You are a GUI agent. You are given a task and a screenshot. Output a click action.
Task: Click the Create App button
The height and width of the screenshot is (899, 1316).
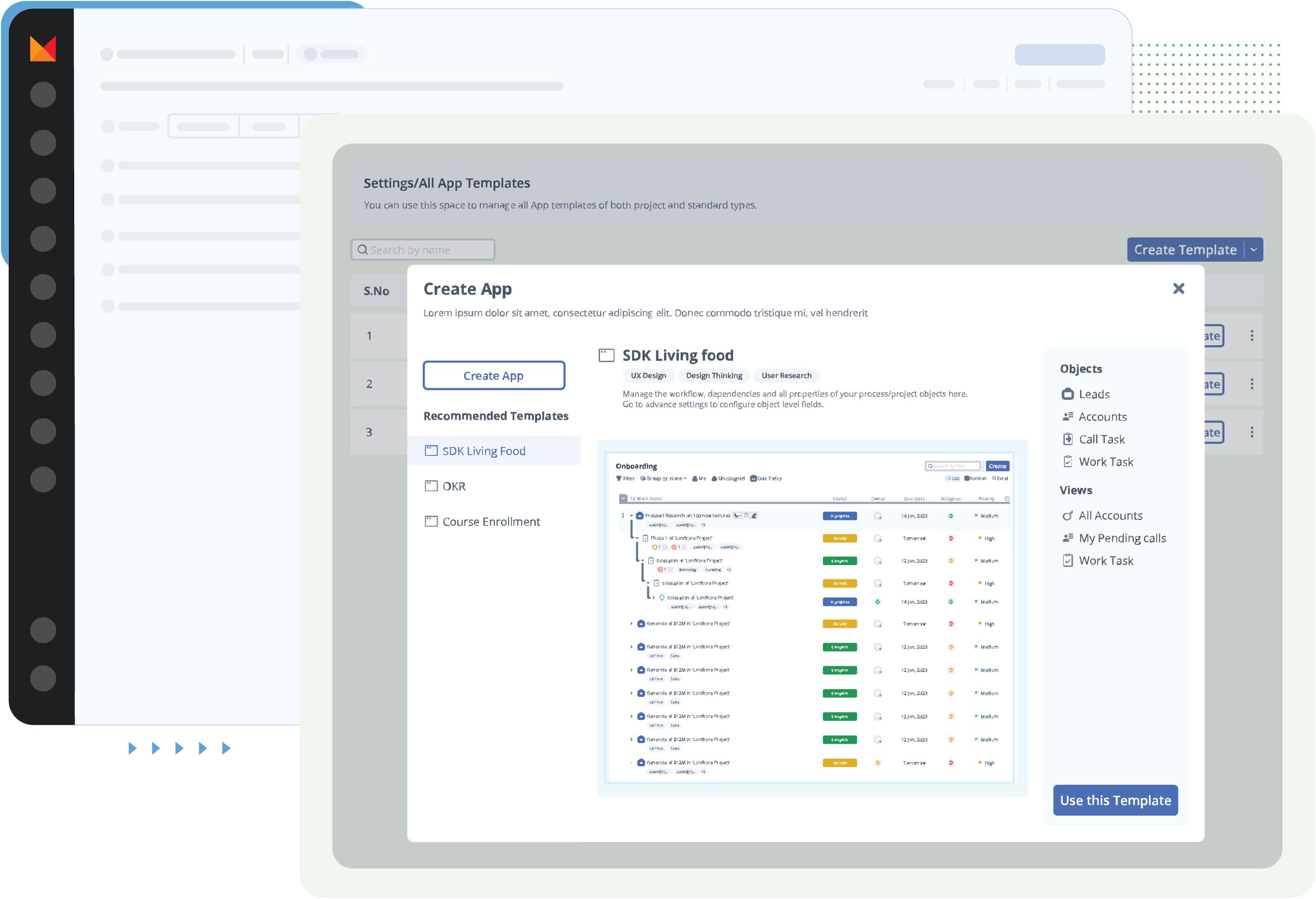coord(494,376)
